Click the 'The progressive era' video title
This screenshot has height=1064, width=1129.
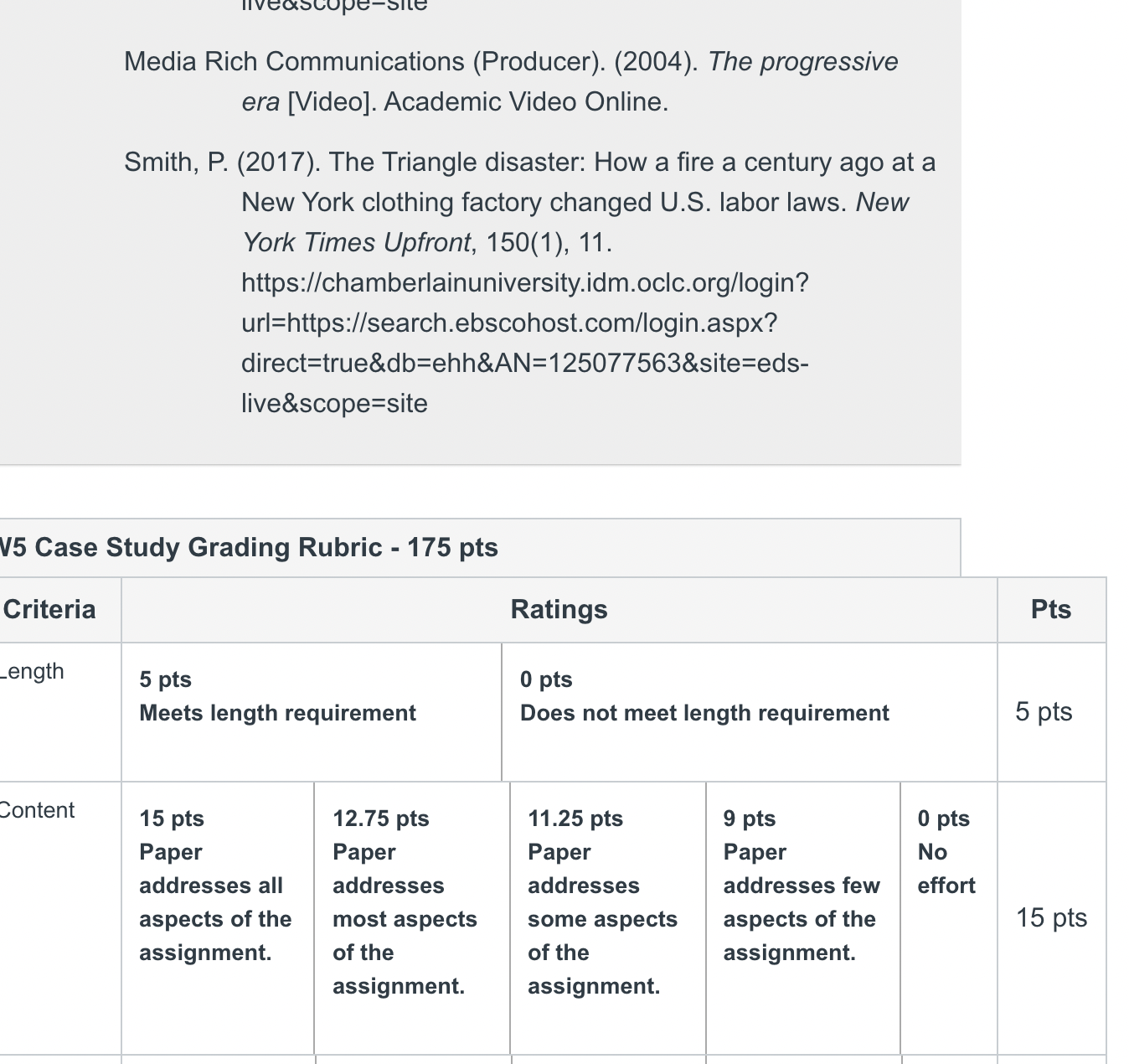(570, 81)
